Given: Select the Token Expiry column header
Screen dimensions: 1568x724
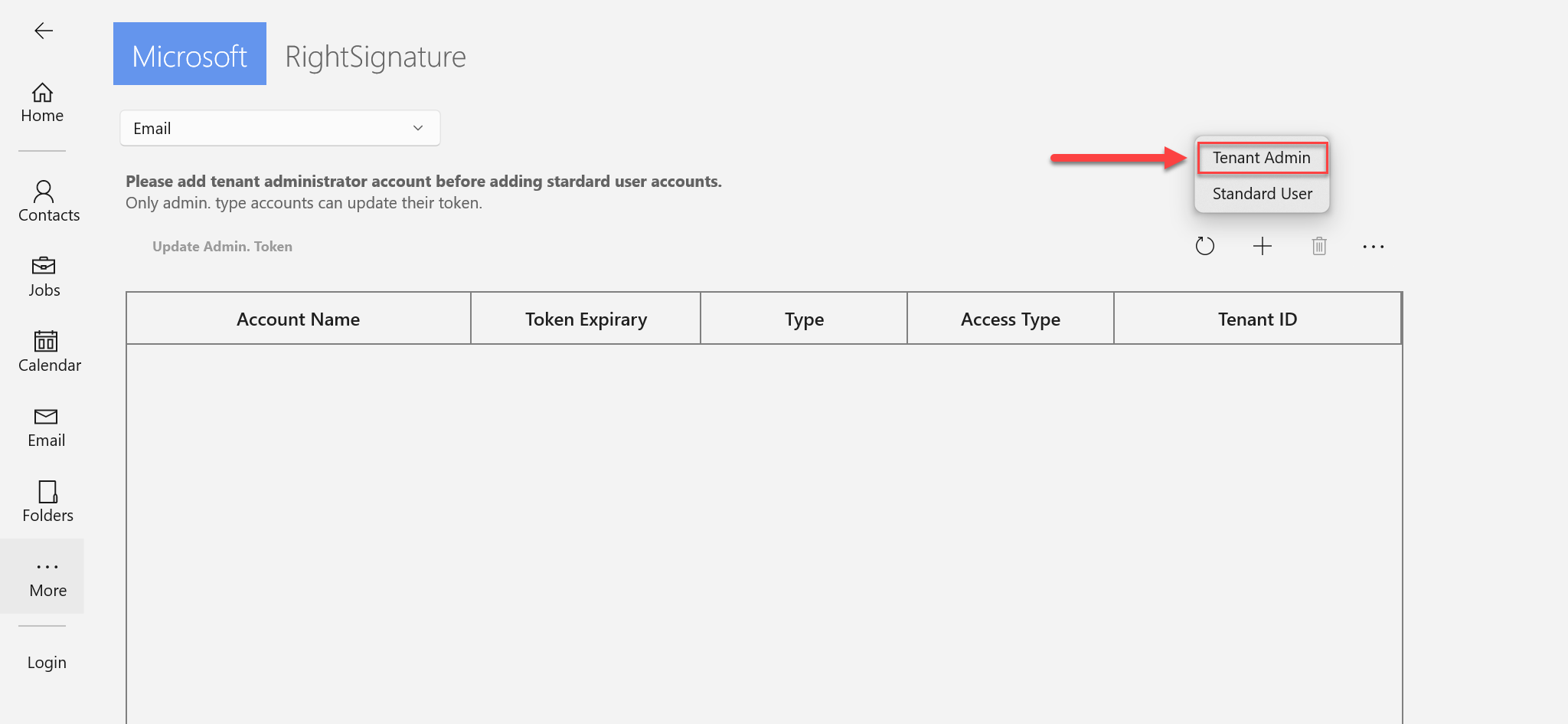Looking at the screenshot, I should [586, 319].
